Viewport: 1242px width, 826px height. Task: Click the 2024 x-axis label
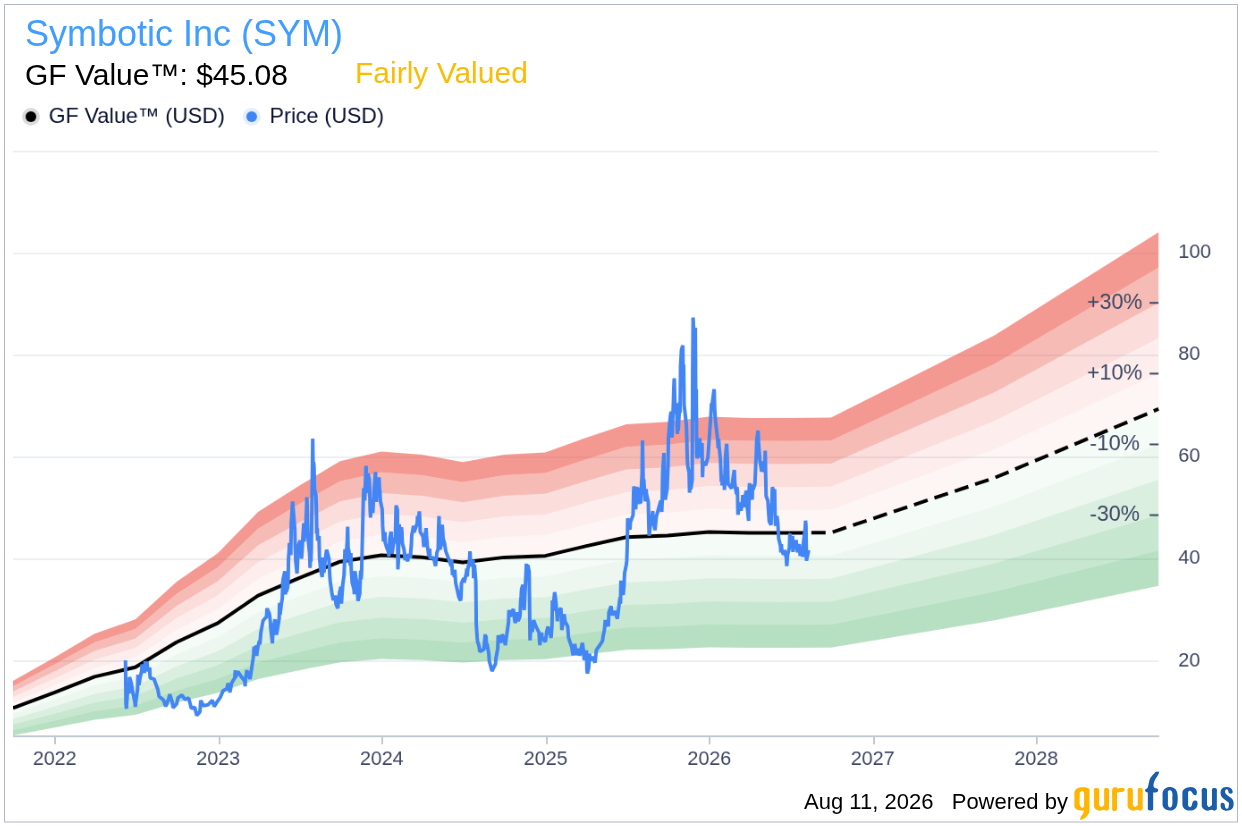point(382,758)
